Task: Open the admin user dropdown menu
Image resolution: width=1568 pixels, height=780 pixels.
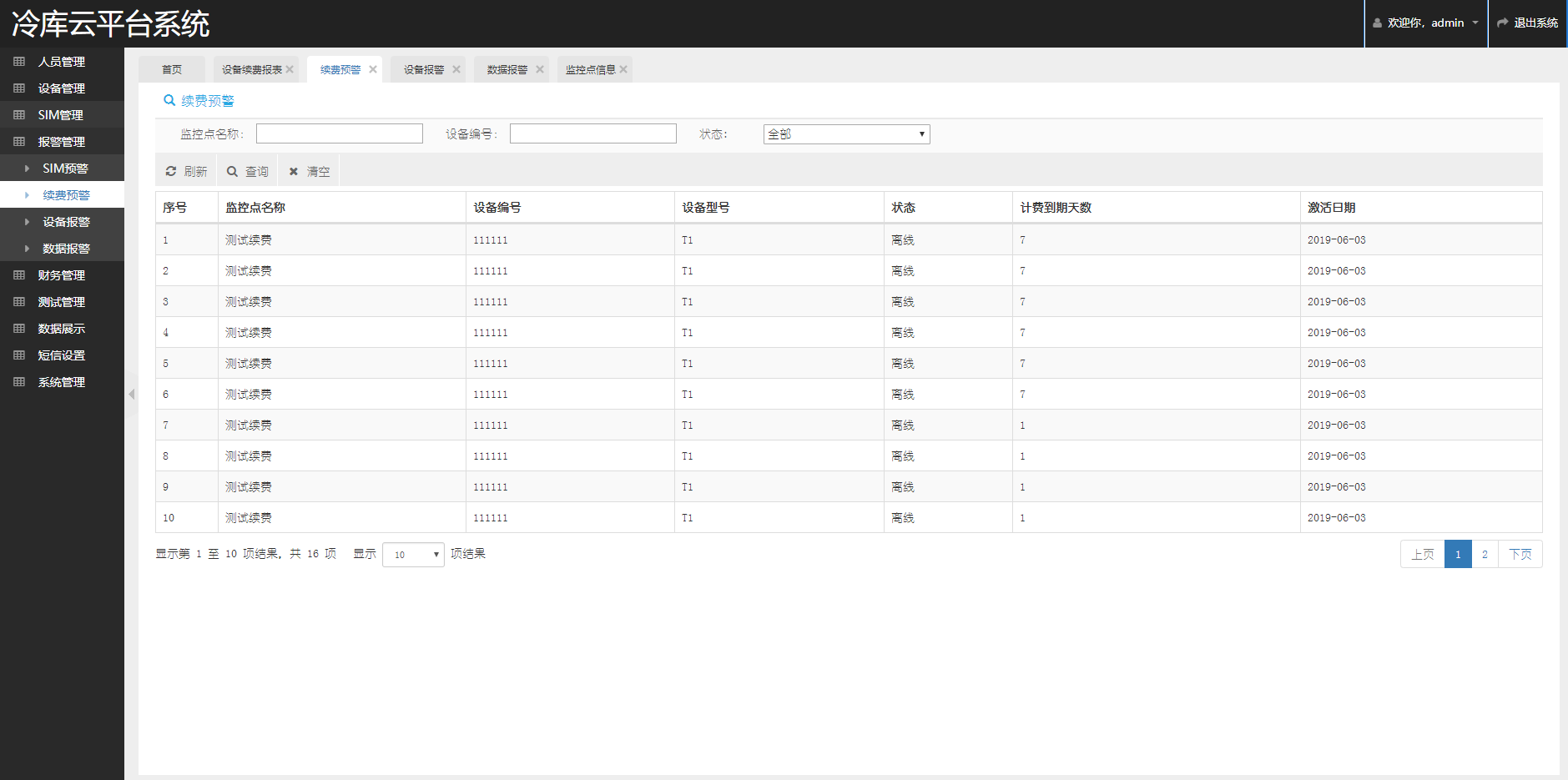Action: click(1425, 23)
